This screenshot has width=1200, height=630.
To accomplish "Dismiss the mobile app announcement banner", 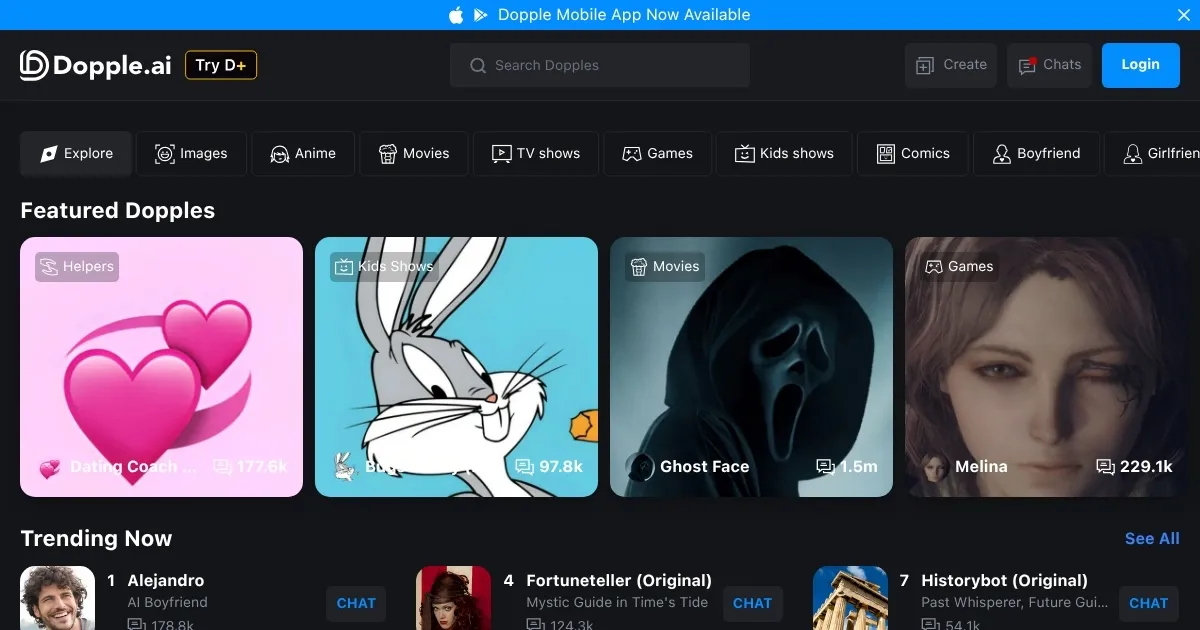I will pyautogui.click(x=1184, y=15).
